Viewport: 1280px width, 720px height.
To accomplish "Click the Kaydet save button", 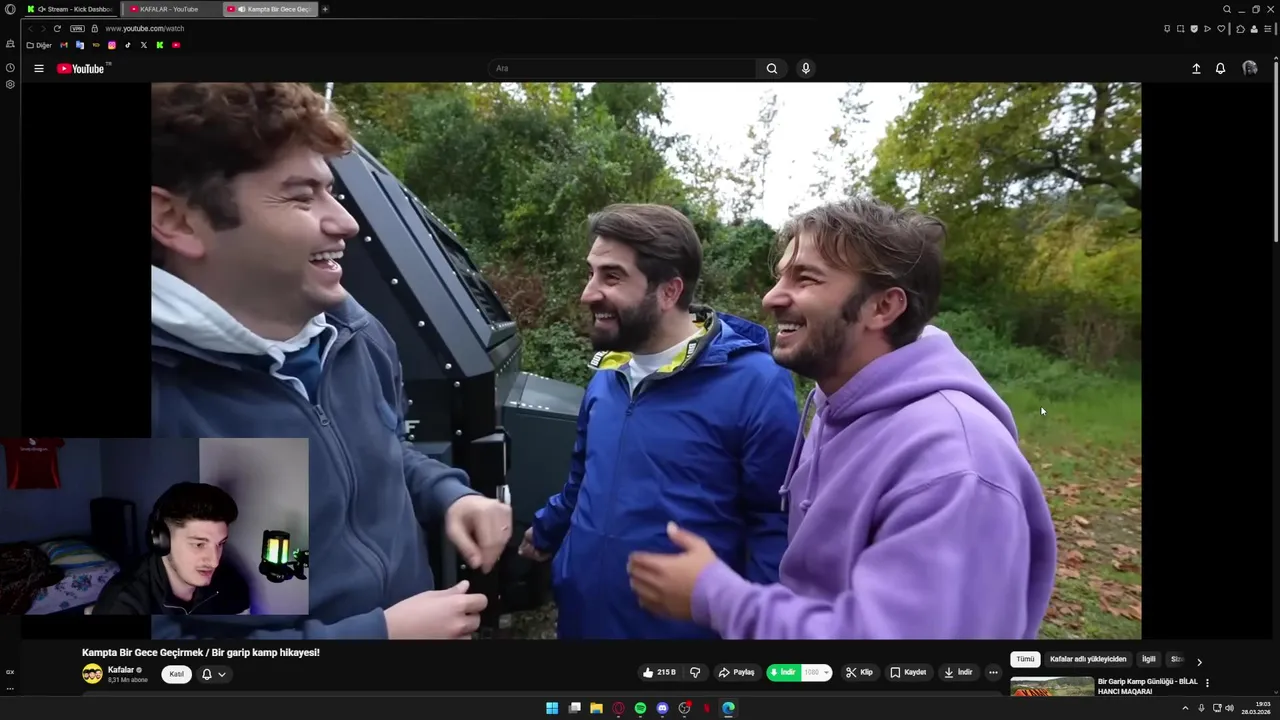I will [x=908, y=672].
